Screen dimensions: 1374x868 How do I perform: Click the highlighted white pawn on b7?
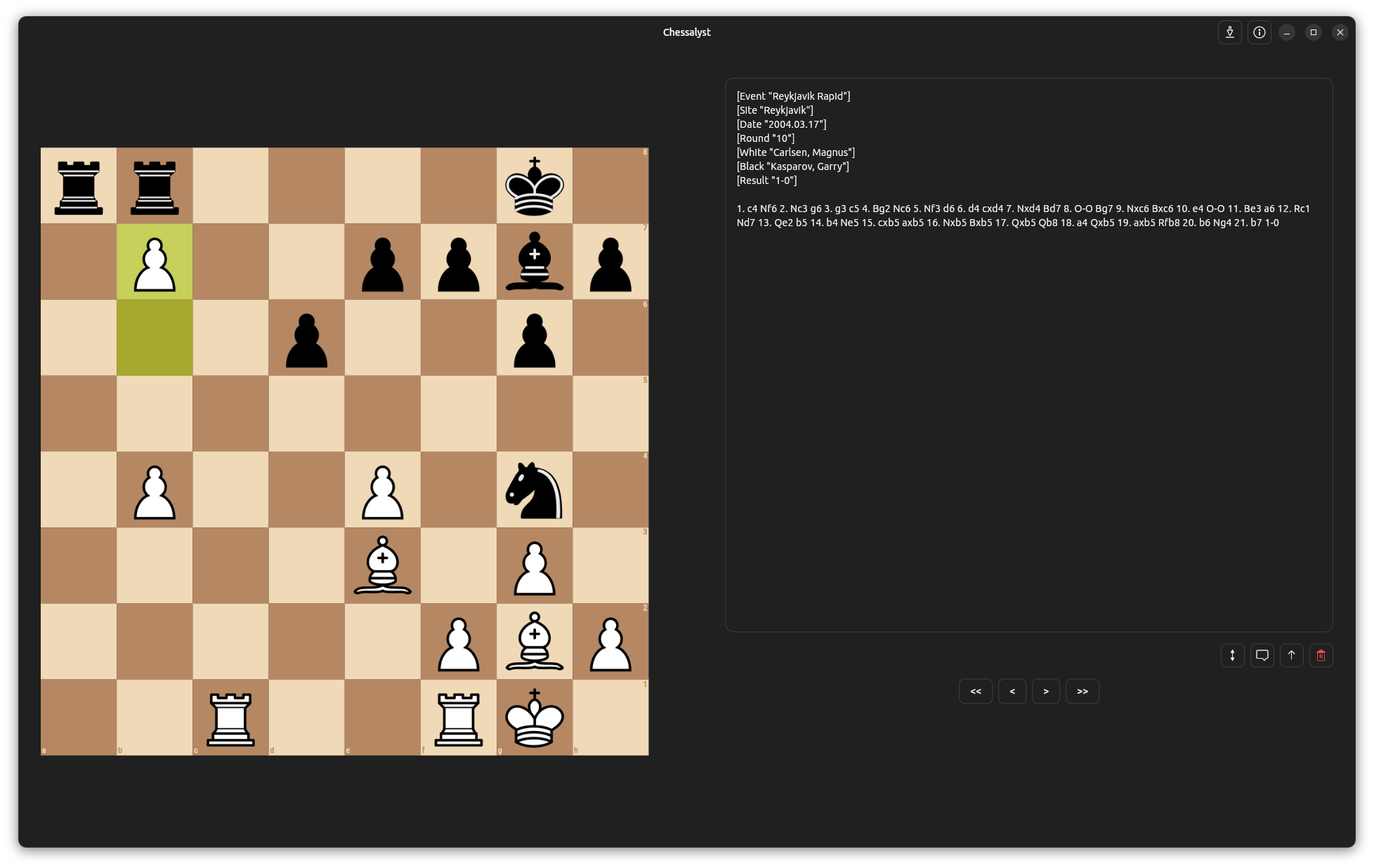coord(155,262)
